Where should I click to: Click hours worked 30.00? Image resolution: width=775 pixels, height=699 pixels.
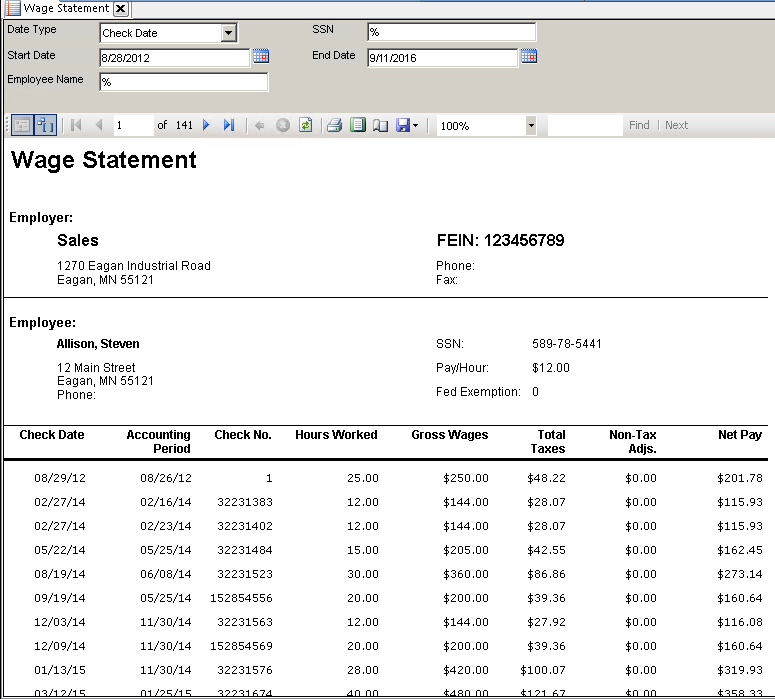coord(363,574)
